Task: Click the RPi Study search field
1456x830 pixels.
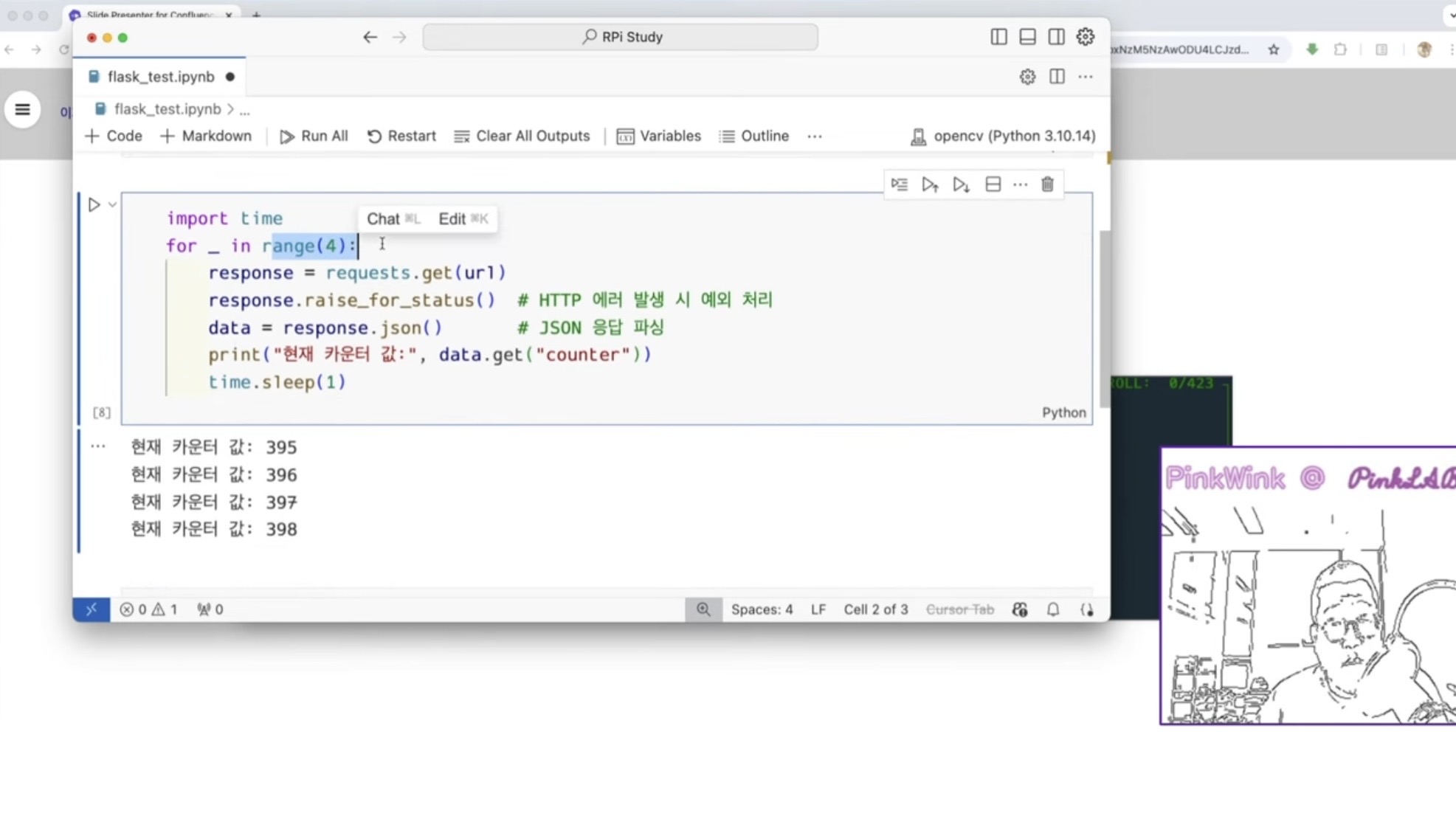Action: click(x=620, y=37)
